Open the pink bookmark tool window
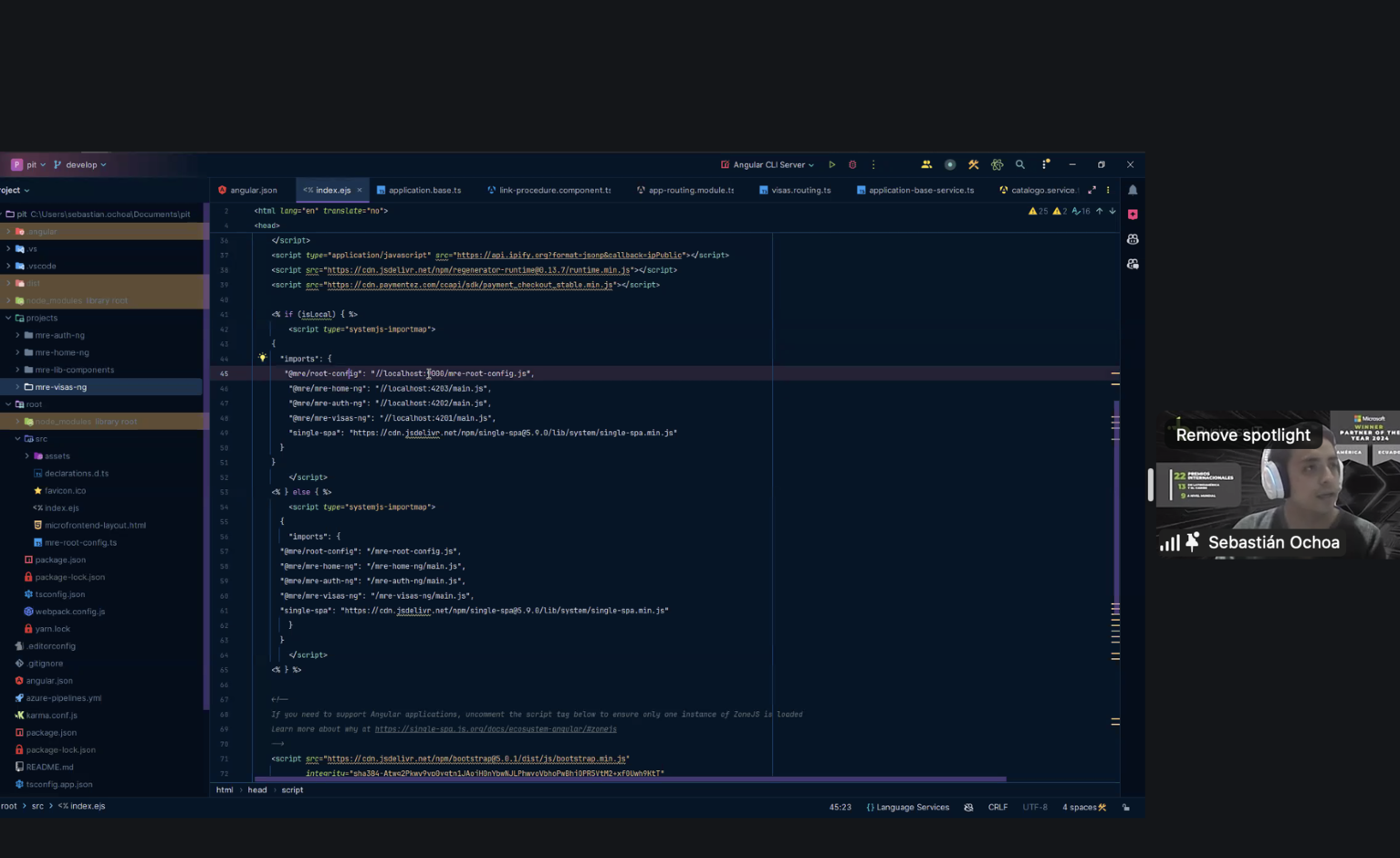Viewport: 1400px width, 858px height. click(x=1133, y=214)
